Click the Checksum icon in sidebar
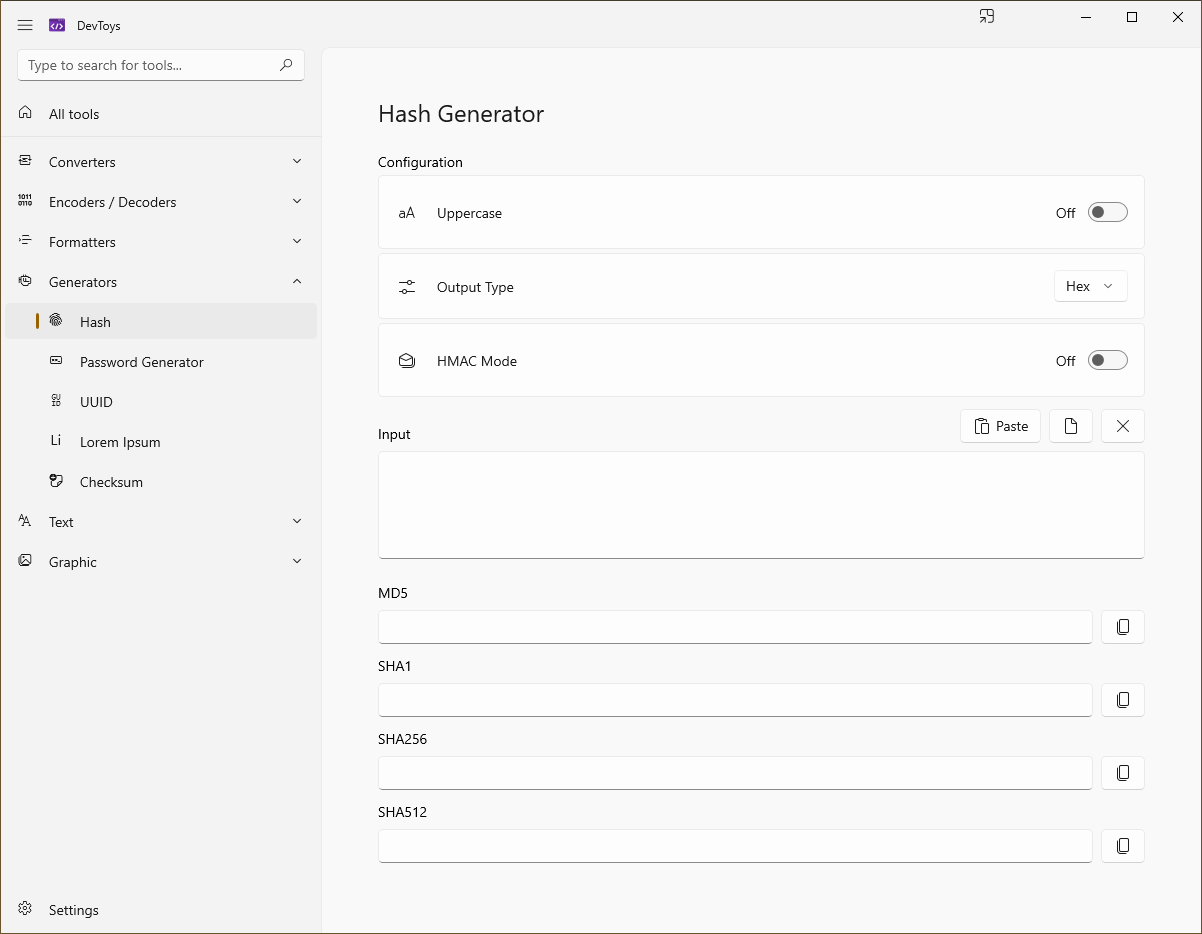The image size is (1202, 934). [56, 481]
